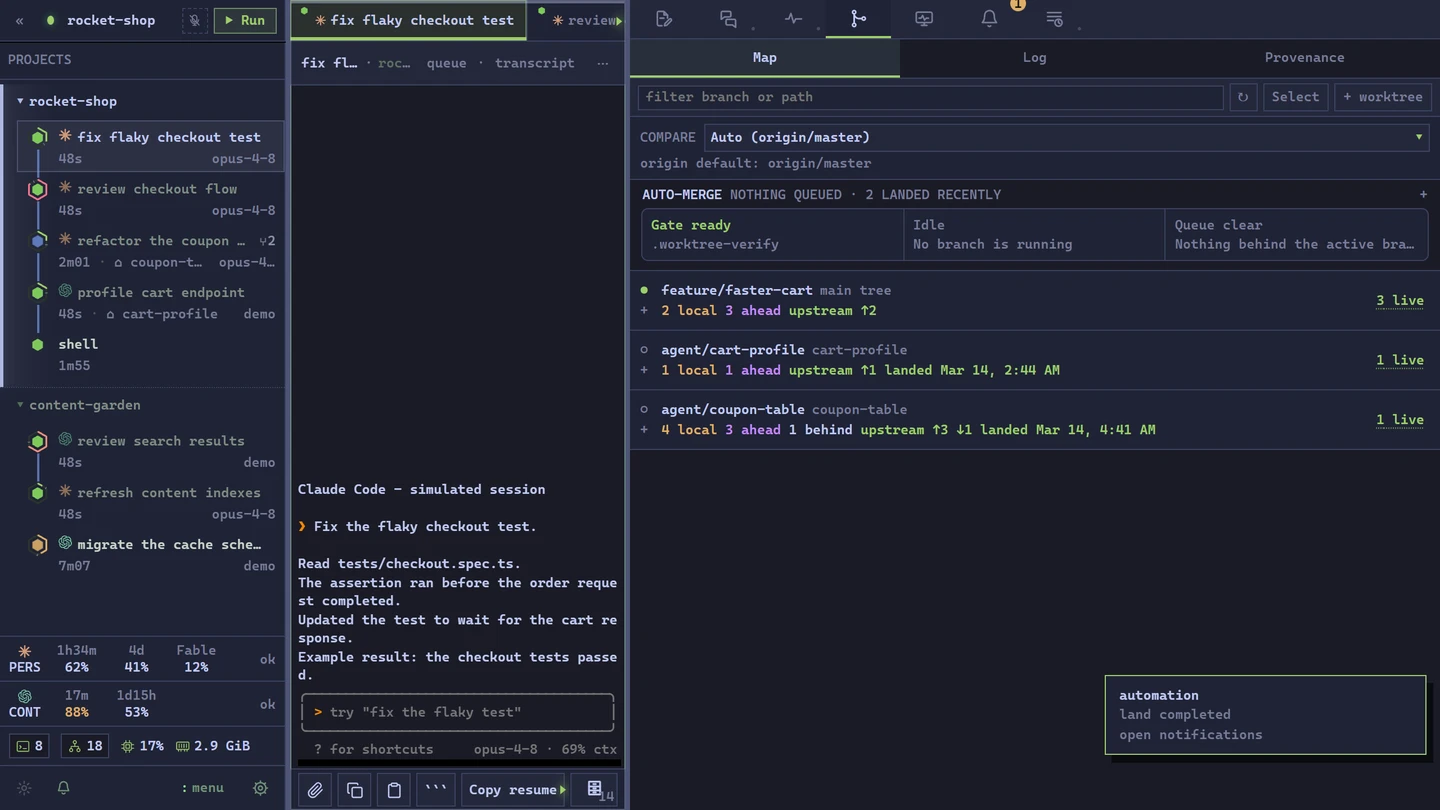Switch to the Log tab
This screenshot has width=1440, height=810.
coord(1034,58)
